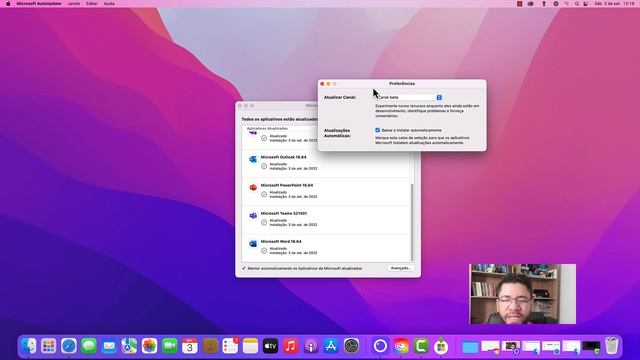Open Apple TV from the Dock
640x360 pixels.
271,346
